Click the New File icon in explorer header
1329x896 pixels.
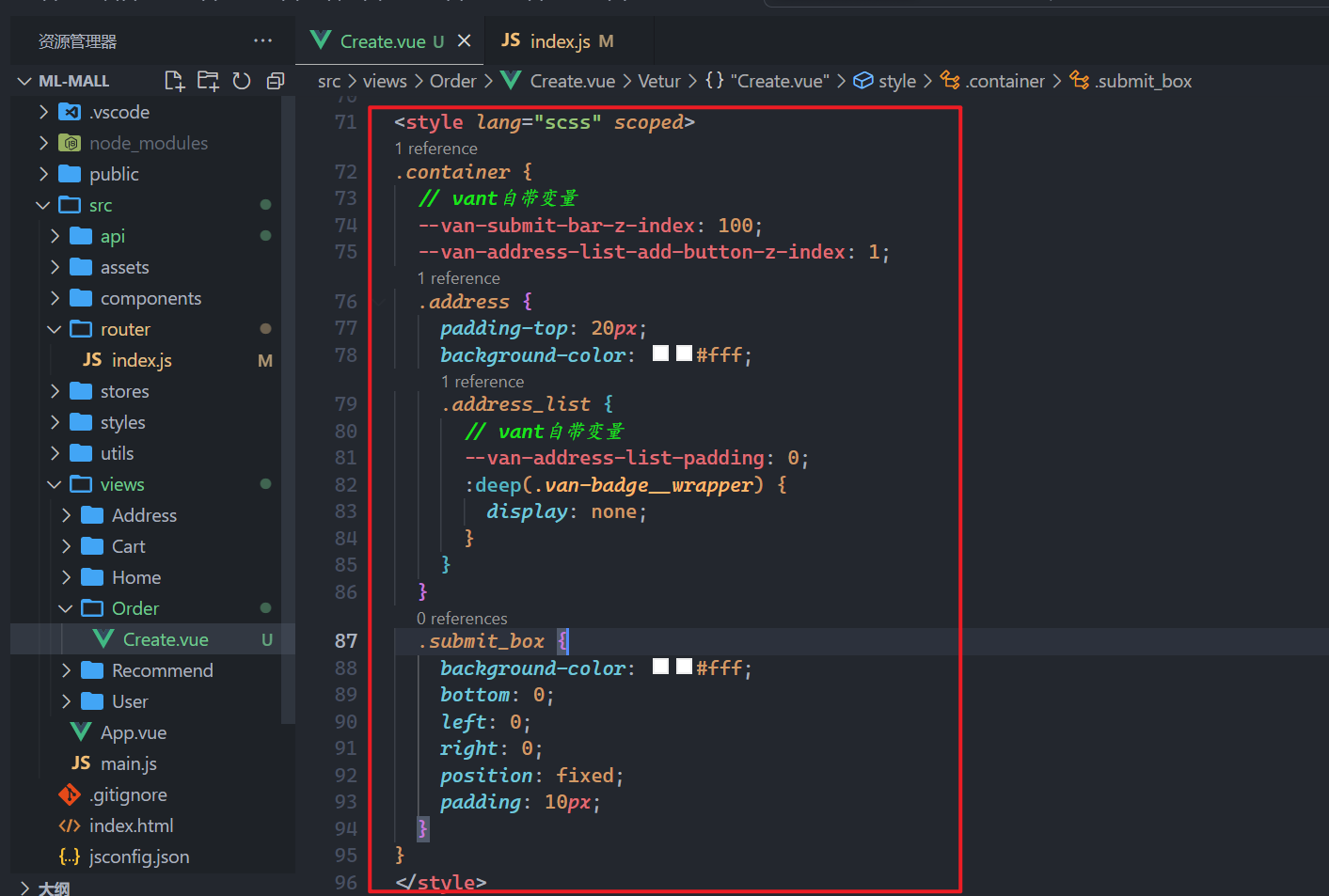pos(174,81)
